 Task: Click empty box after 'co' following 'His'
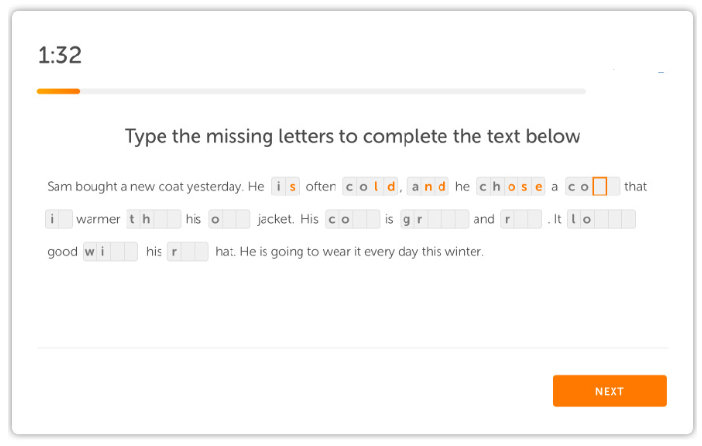coord(360,219)
